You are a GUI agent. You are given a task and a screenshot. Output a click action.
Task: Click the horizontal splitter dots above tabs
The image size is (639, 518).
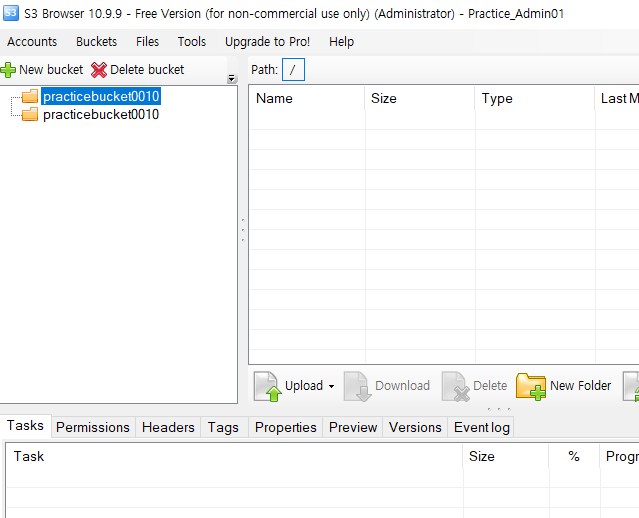click(x=498, y=409)
